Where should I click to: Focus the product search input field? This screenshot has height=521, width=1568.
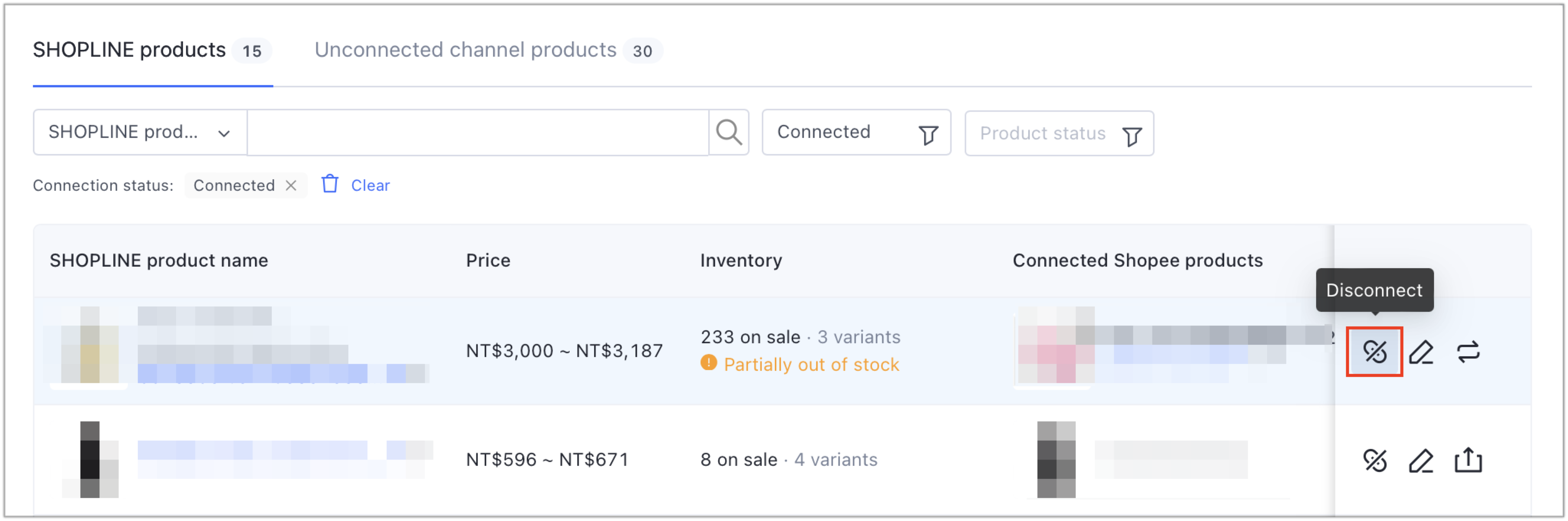tap(478, 132)
